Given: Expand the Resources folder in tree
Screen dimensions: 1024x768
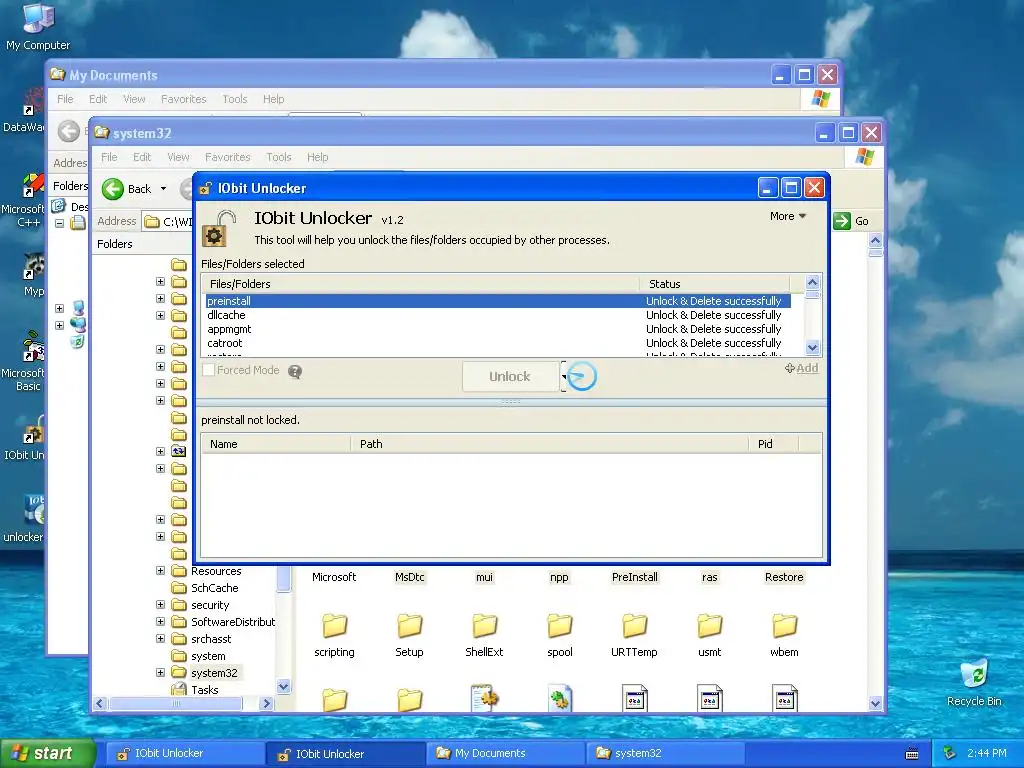Looking at the screenshot, I should coord(161,571).
